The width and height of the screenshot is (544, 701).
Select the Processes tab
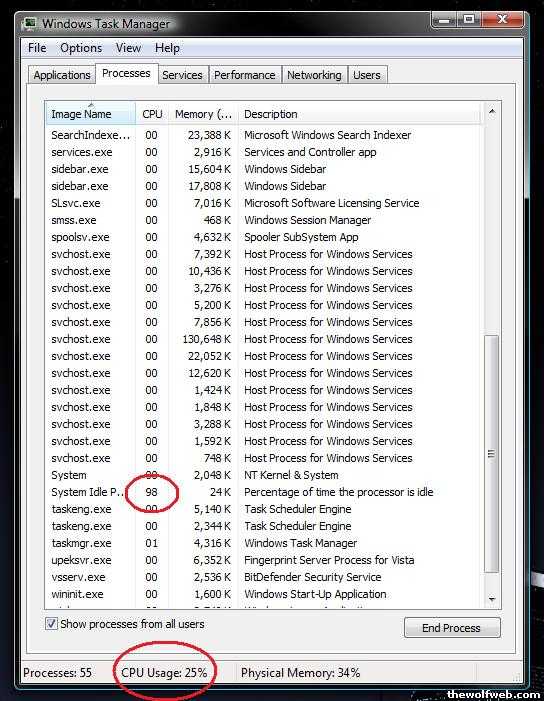coord(126,73)
